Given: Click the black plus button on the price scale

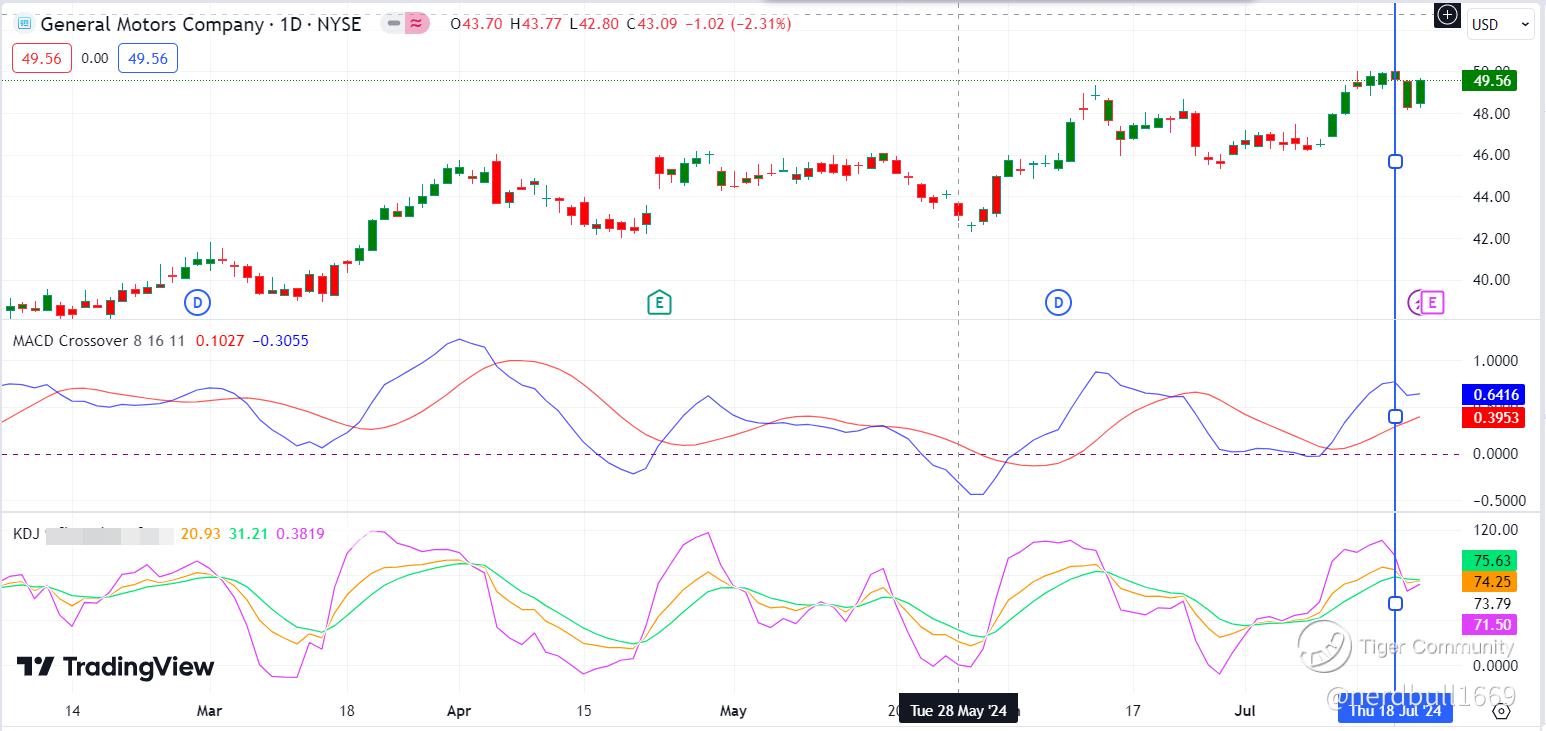Looking at the screenshot, I should 1447,15.
